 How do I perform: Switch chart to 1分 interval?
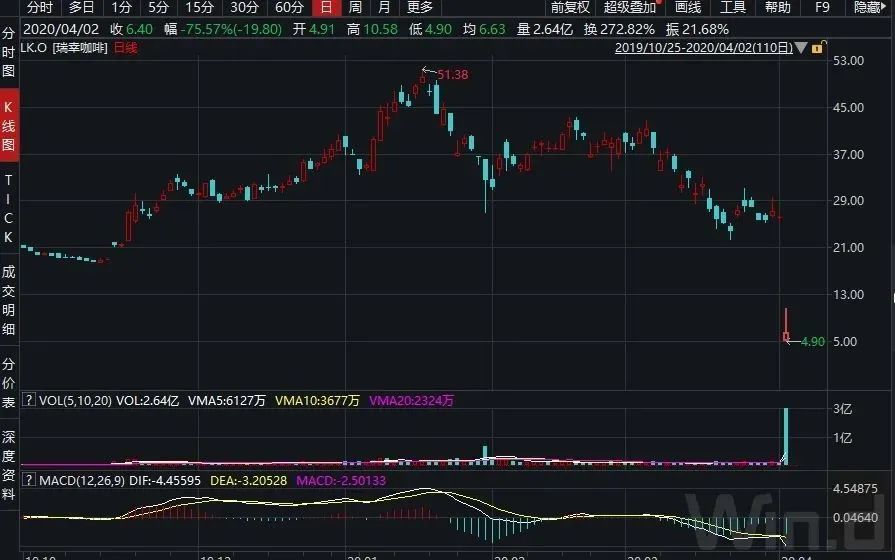(121, 7)
